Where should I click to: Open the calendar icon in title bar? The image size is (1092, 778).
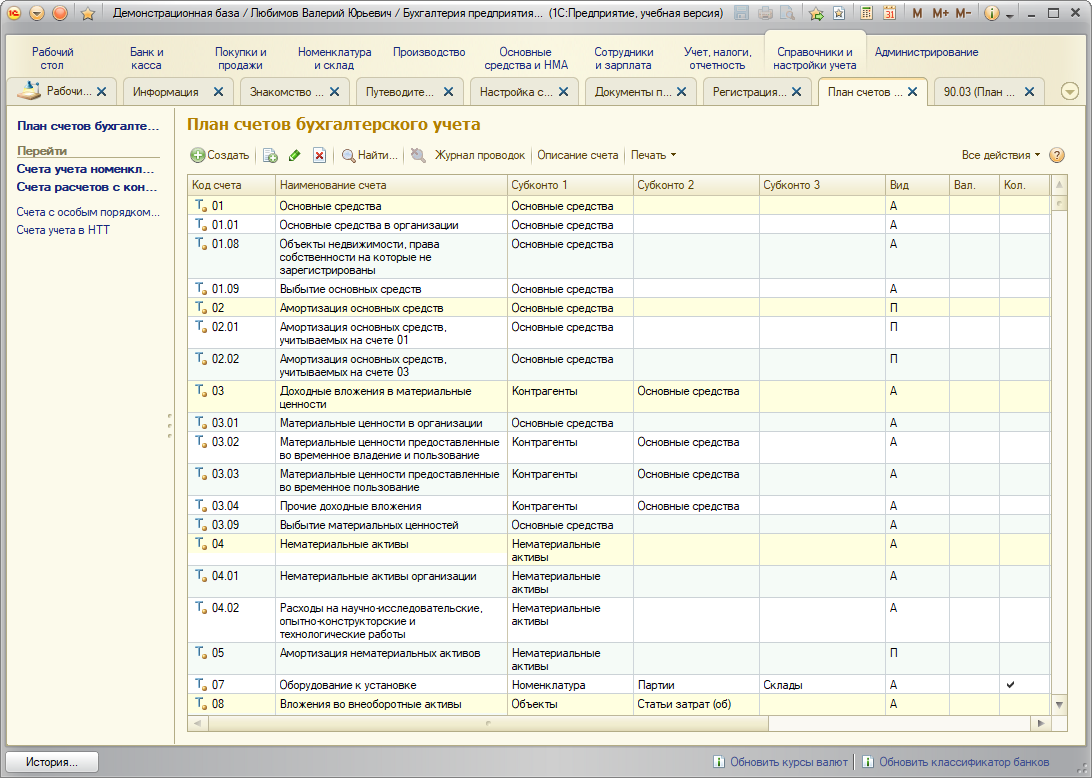[x=889, y=13]
